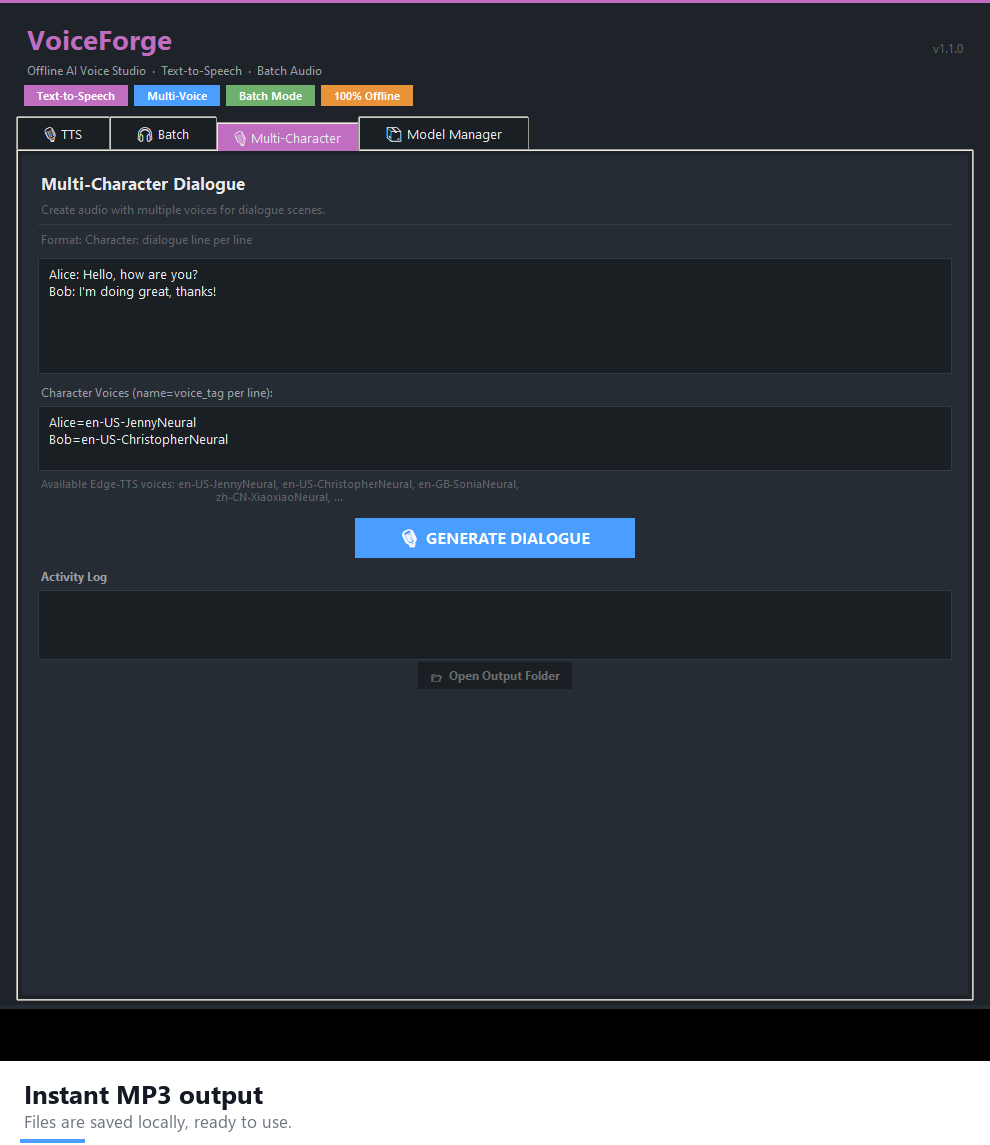
Task: Focus the Character Voices text box
Action: tap(495, 438)
